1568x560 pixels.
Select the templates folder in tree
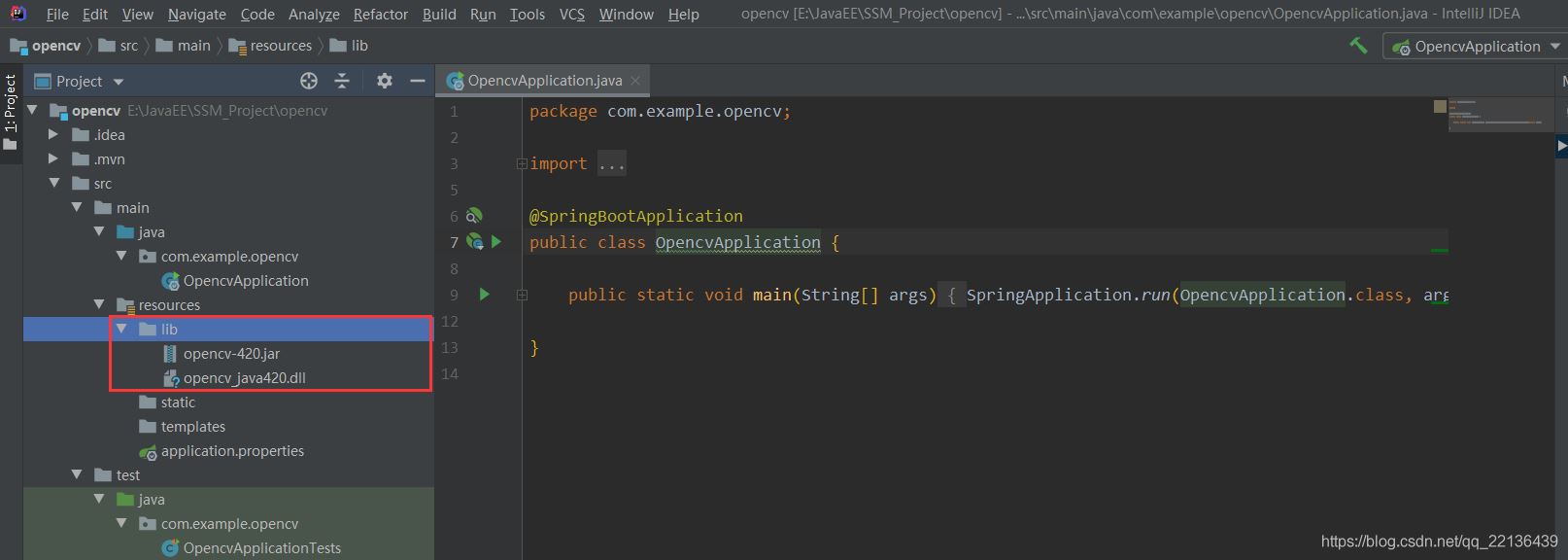[183, 426]
